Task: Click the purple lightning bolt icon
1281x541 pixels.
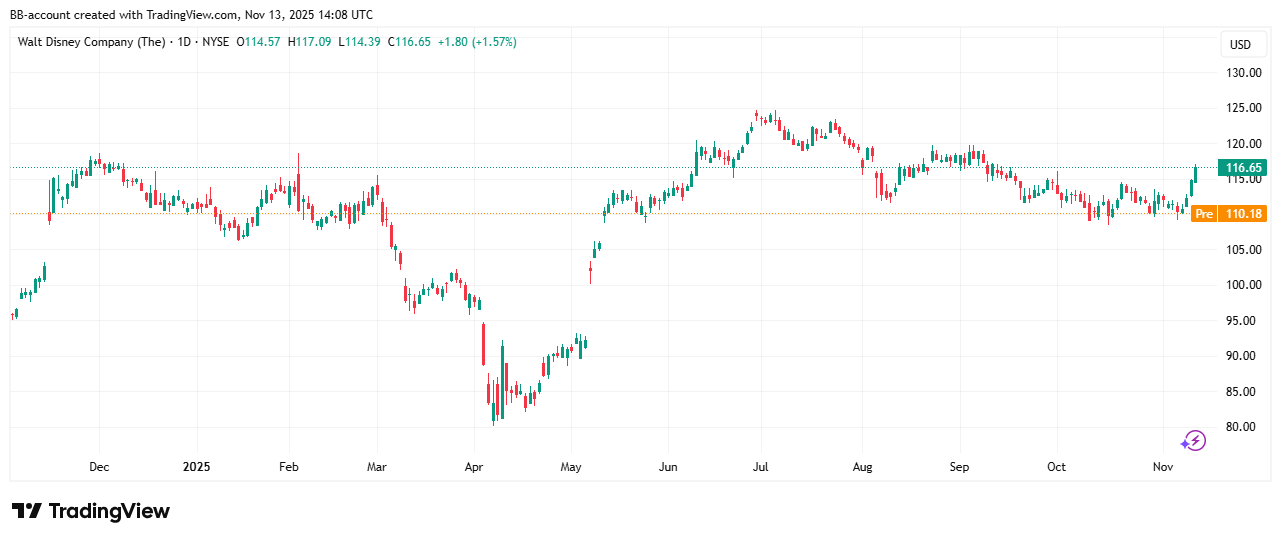Action: tap(1193, 441)
